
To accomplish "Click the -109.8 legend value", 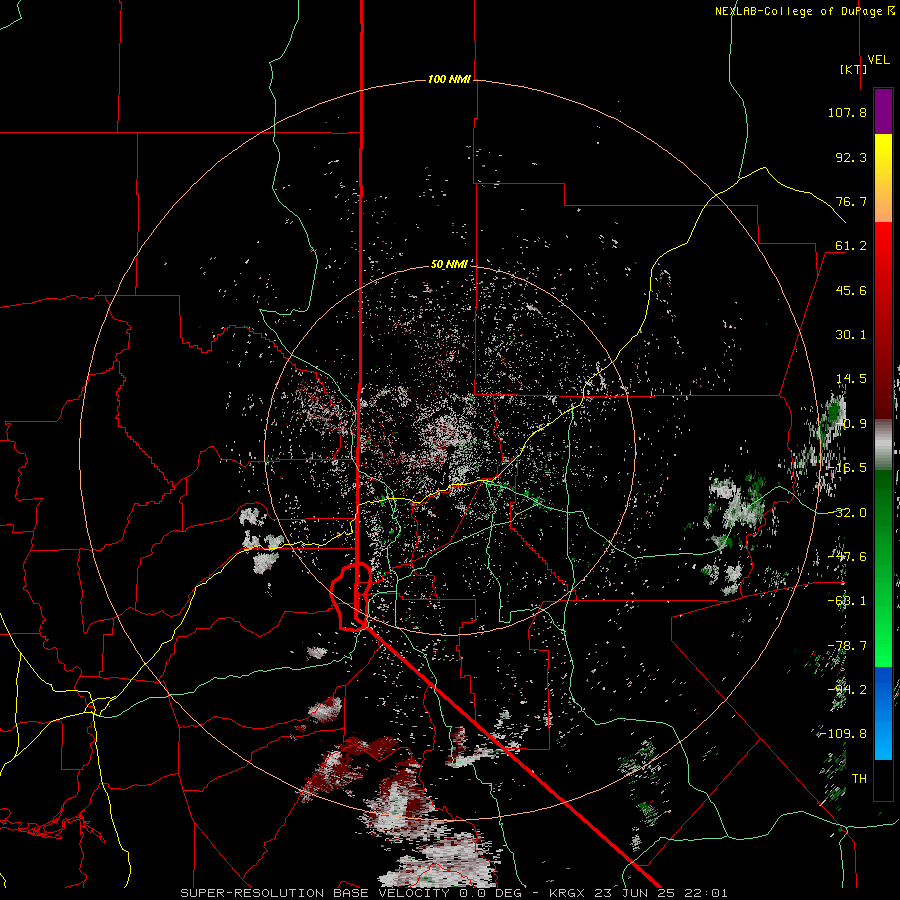I will (844, 734).
